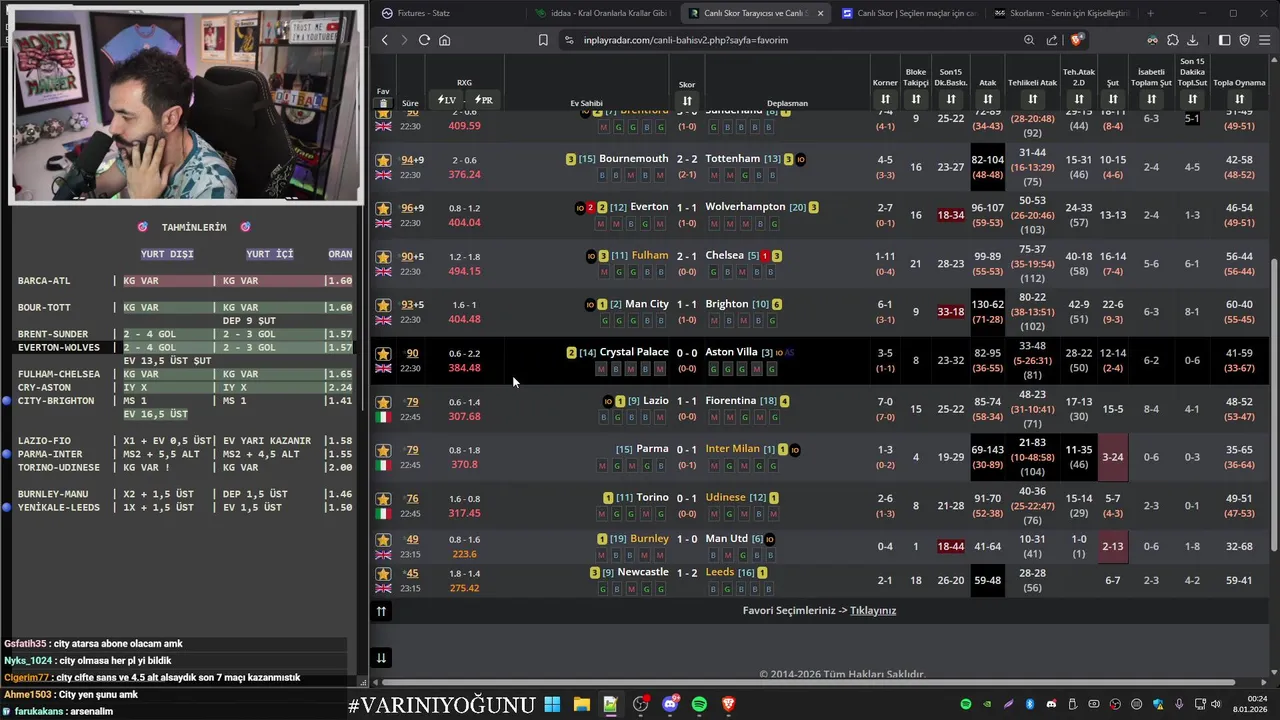Sort by the Atak column arrows
This screenshot has width=1280, height=720.
pos(988,99)
